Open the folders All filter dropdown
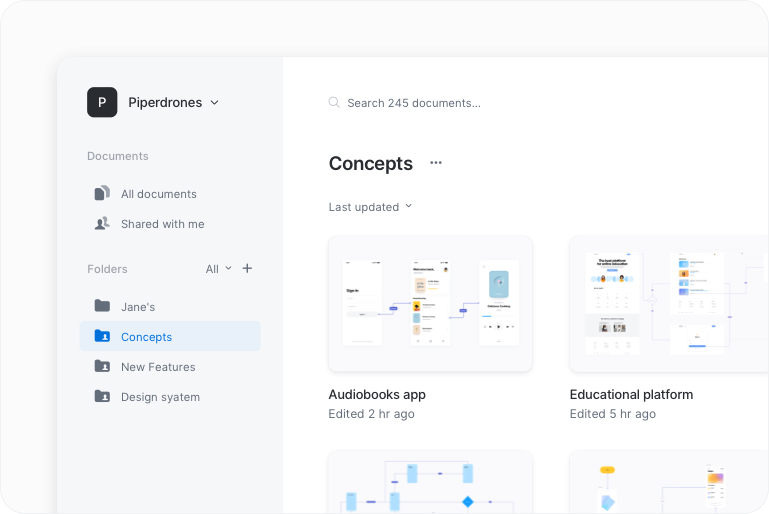 (x=218, y=269)
